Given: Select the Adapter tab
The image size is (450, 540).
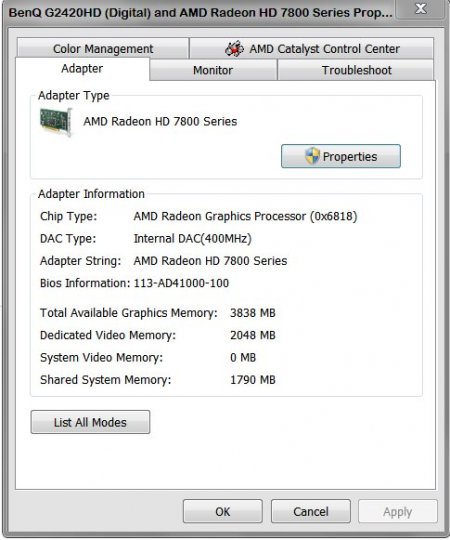Looking at the screenshot, I should click(x=82, y=69).
